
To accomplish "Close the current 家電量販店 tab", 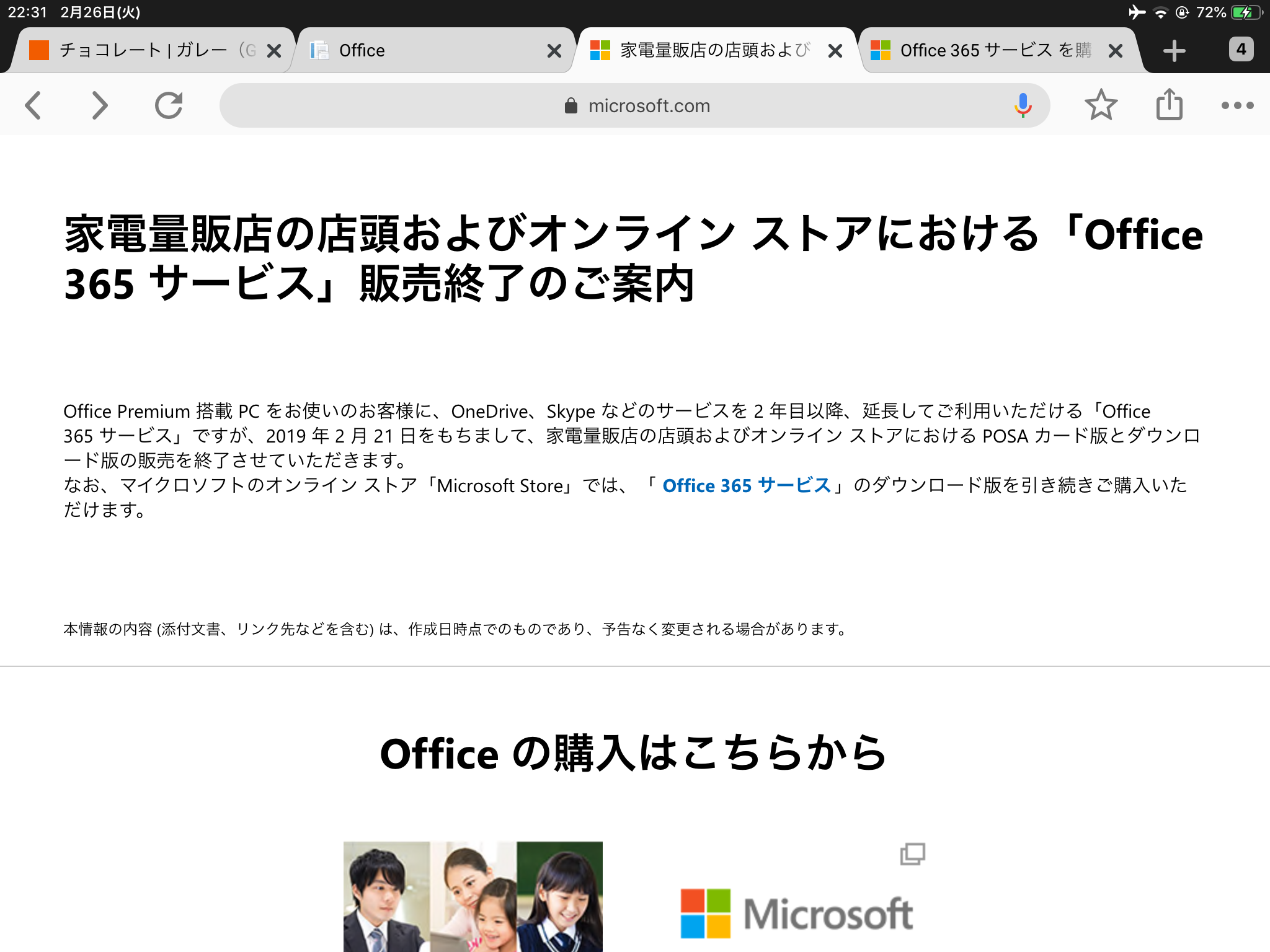I will (835, 51).
